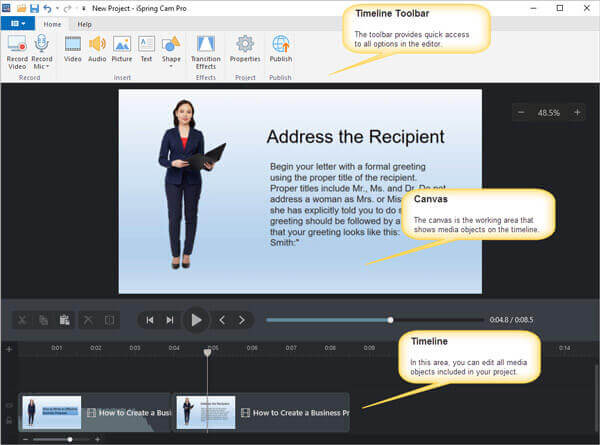The width and height of the screenshot is (600, 445).
Task: Open the Record Mic dropdown arrow
Action: pyautogui.click(x=48, y=67)
